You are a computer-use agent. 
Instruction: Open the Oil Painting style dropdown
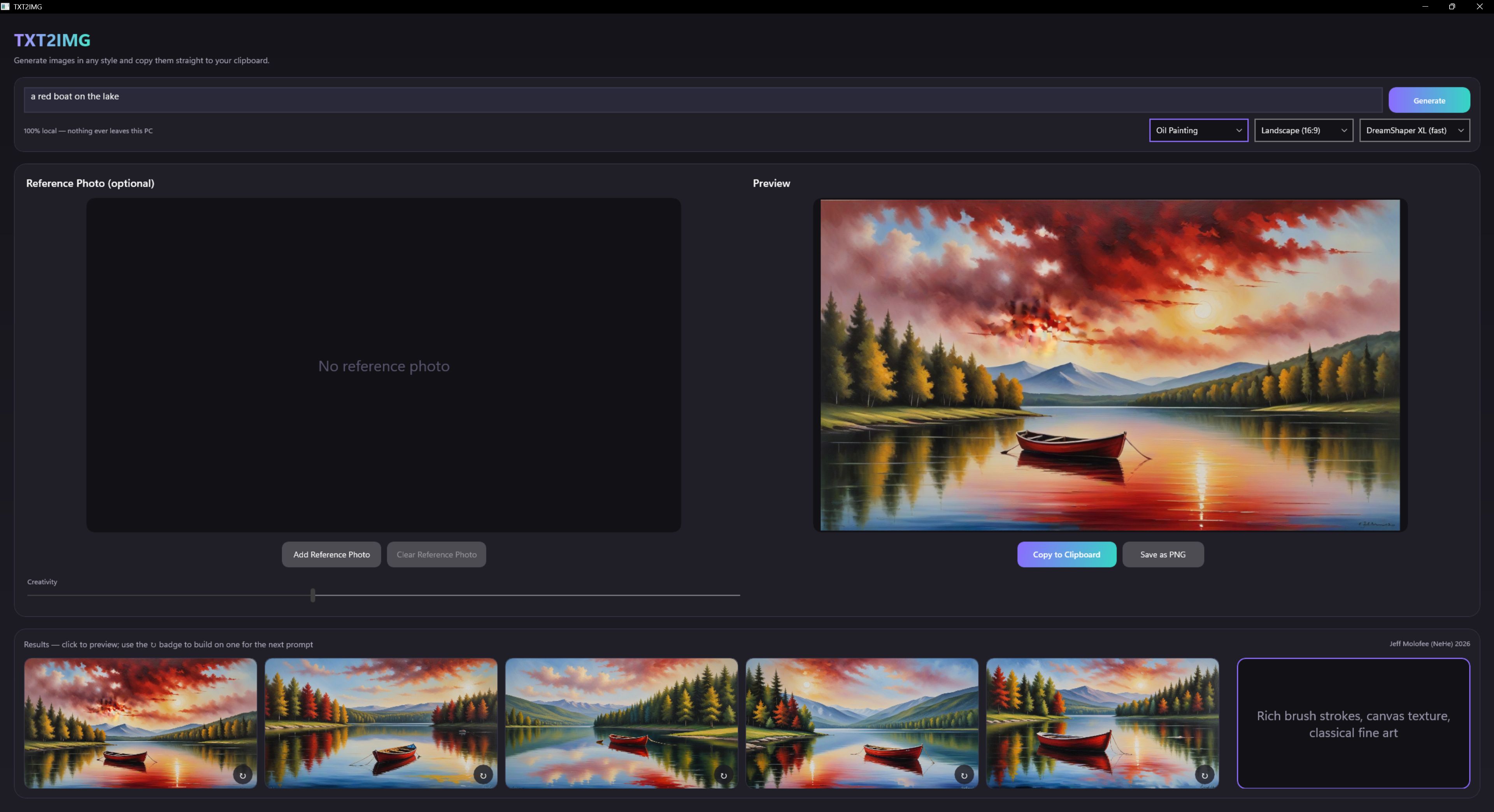pos(1198,130)
